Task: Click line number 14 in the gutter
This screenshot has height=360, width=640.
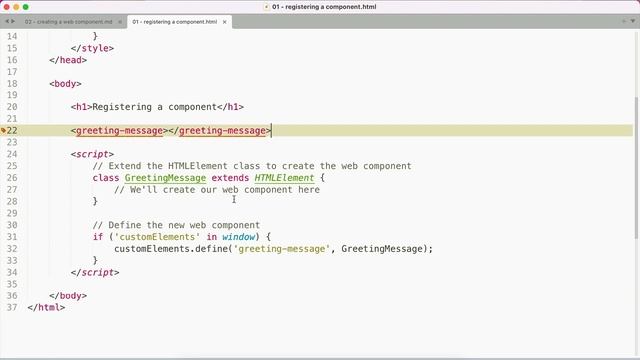Action: (12, 36)
